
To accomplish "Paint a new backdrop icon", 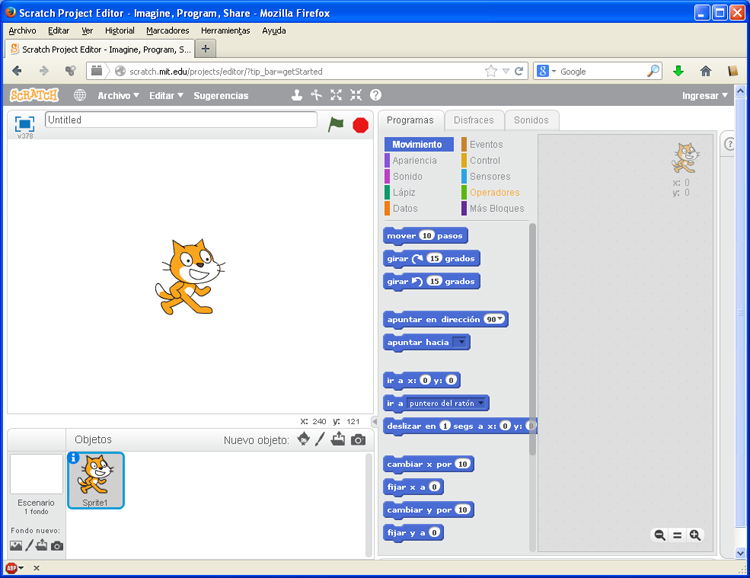I will (x=29, y=545).
